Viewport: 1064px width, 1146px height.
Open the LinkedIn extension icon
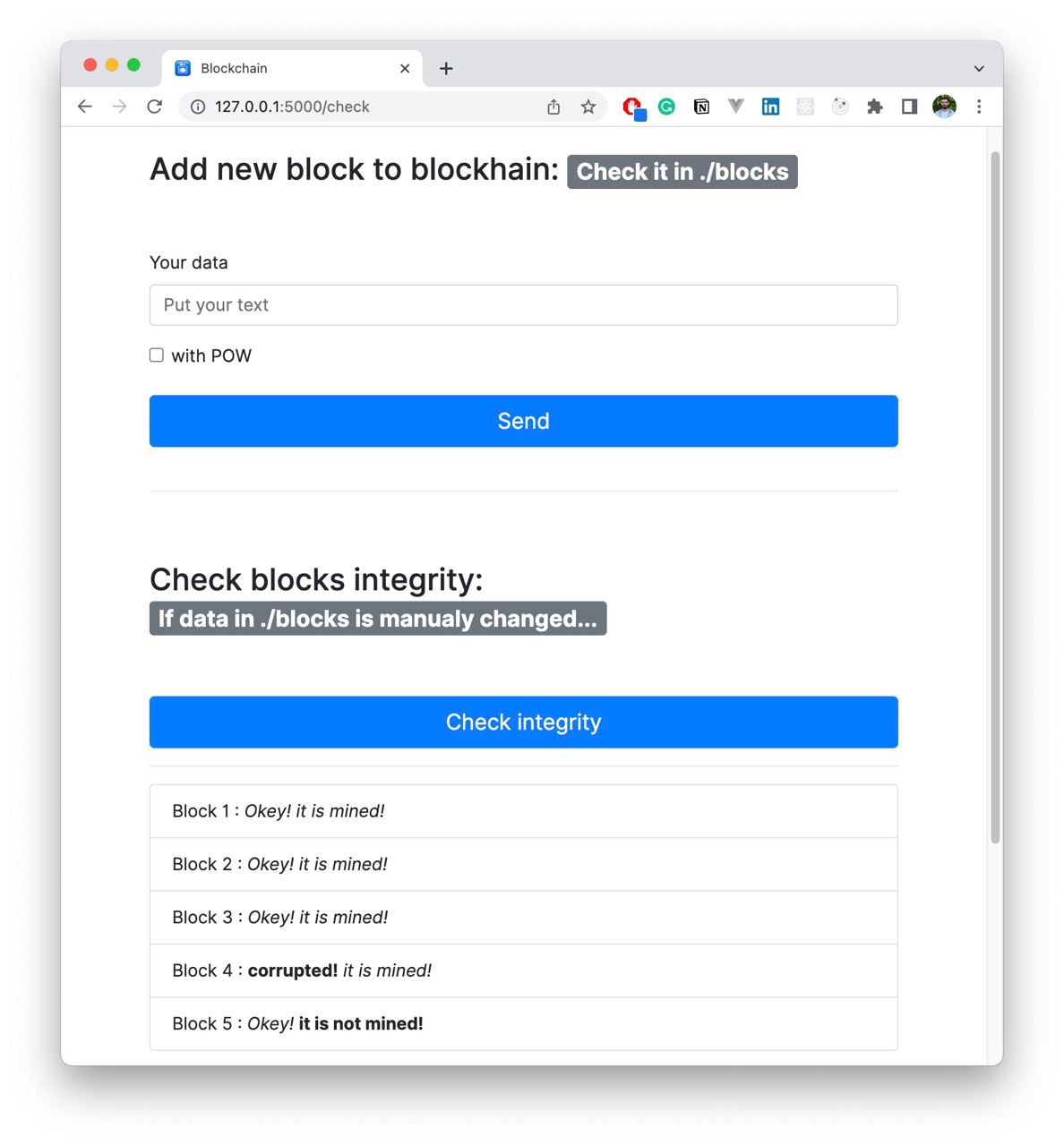click(770, 107)
